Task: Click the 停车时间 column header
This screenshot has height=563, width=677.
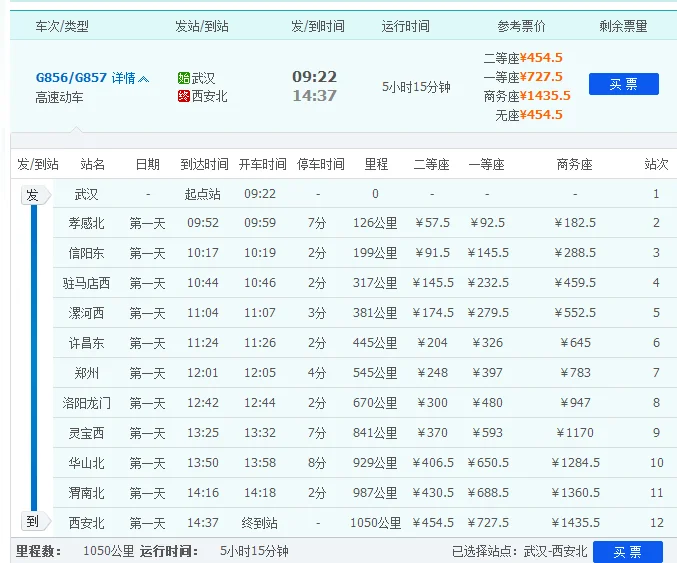Action: point(320,164)
